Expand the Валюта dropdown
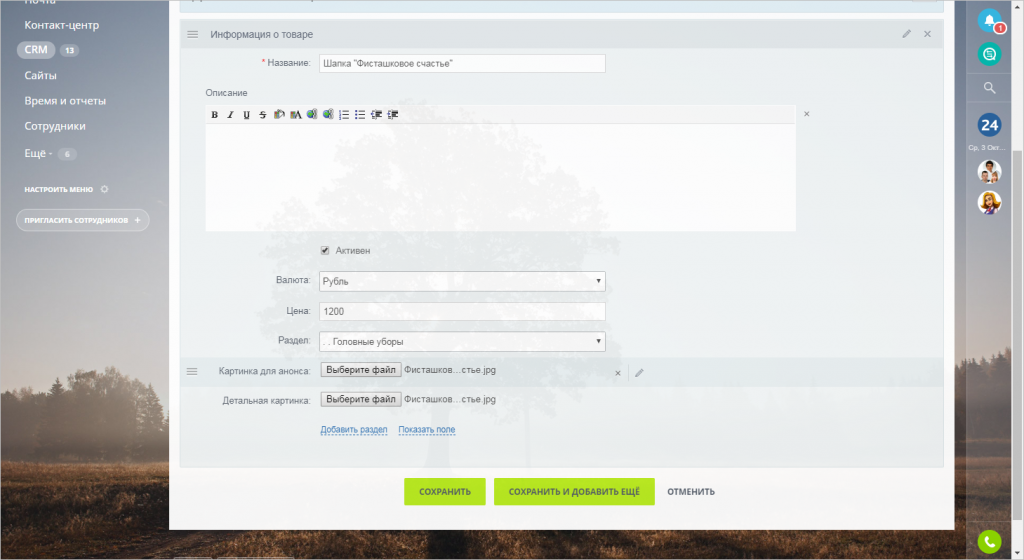1024x560 pixels. coord(462,281)
